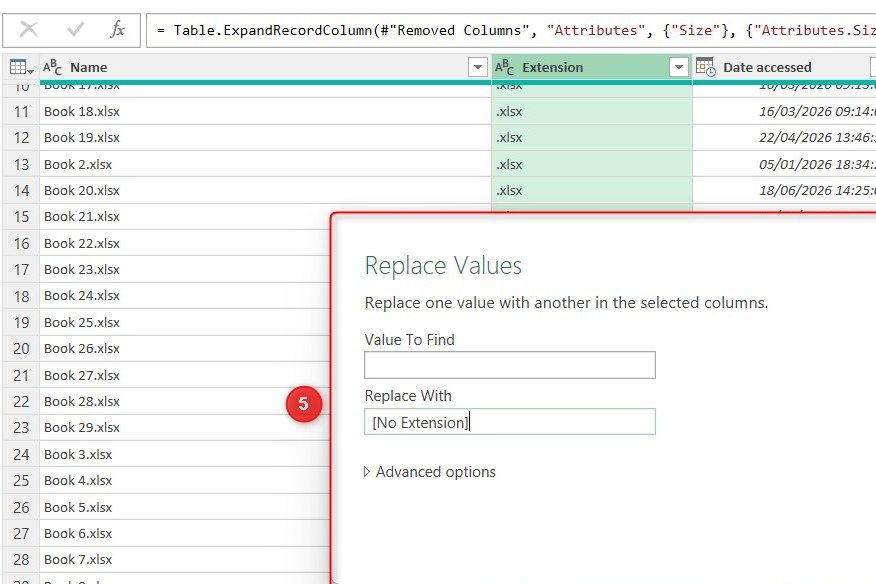Select row number 11
This screenshot has width=876, height=584.
[x=21, y=111]
